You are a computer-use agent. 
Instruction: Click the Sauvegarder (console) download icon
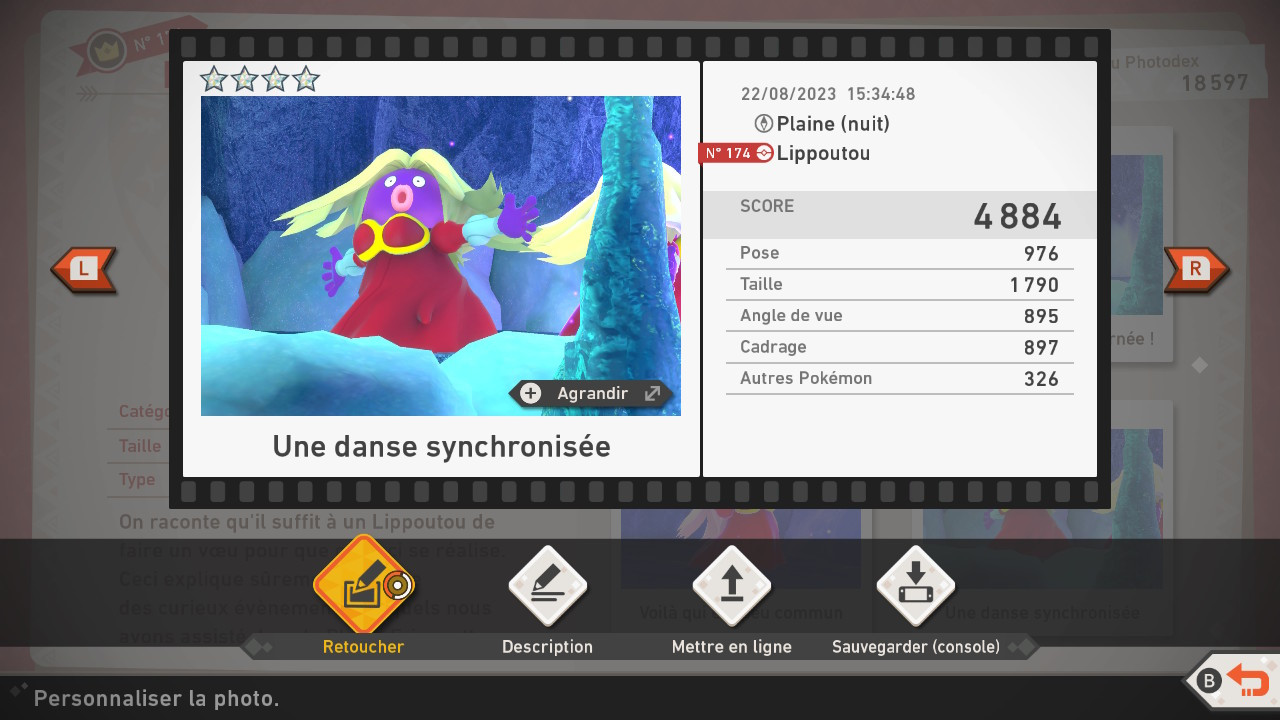click(x=915, y=586)
